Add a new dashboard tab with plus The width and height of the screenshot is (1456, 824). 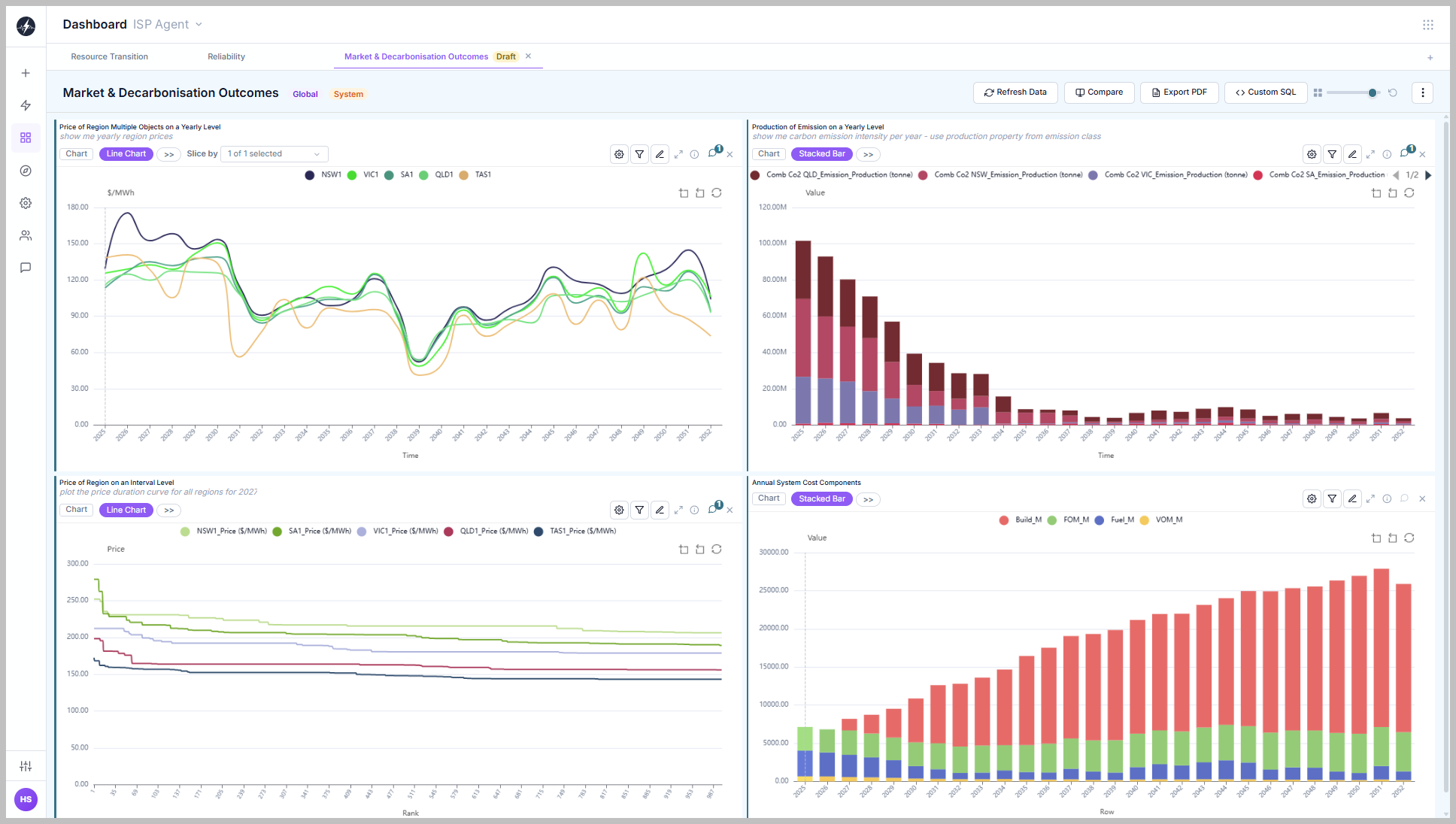pos(1430,58)
